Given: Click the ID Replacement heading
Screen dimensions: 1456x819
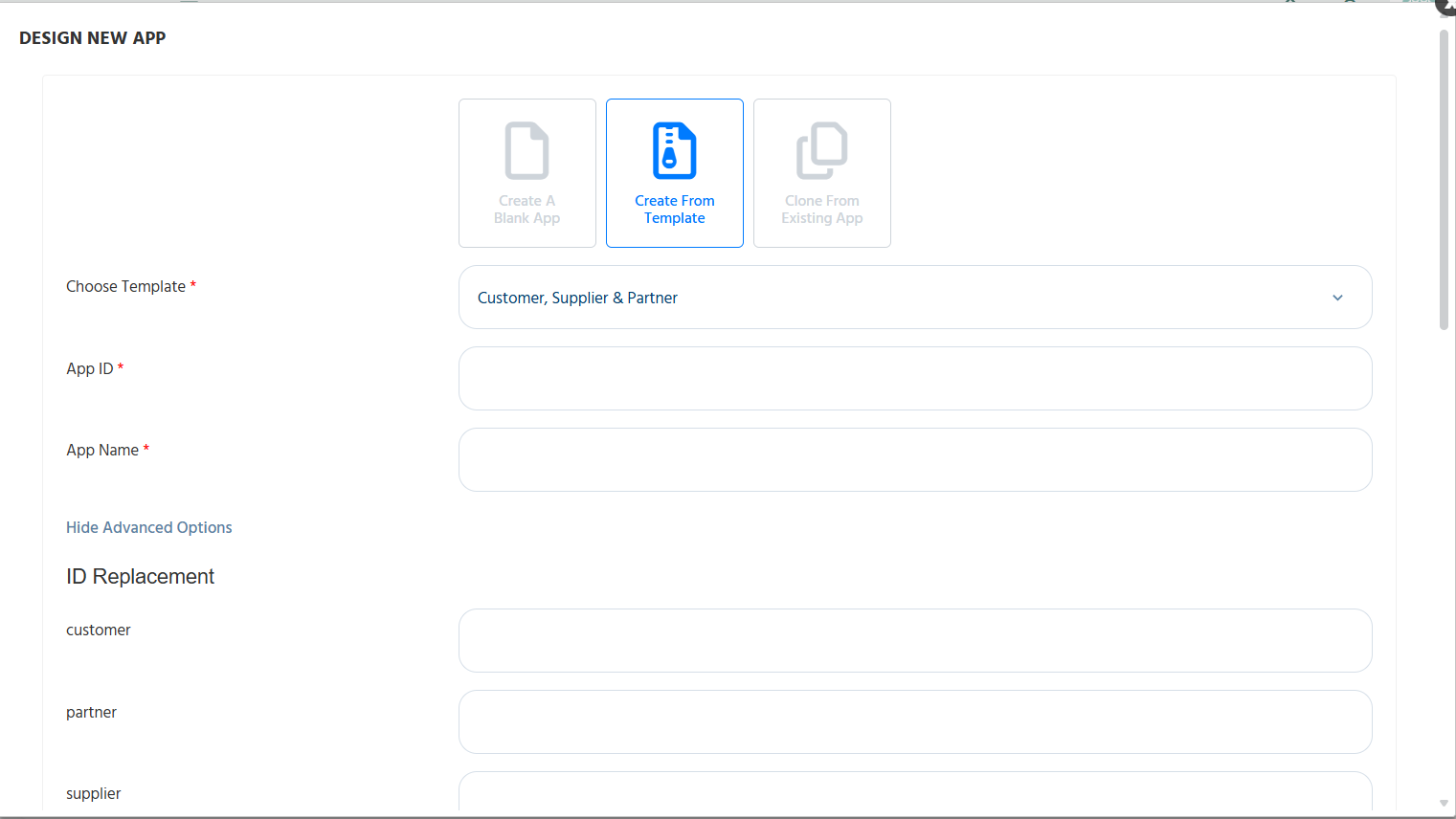Looking at the screenshot, I should (x=140, y=576).
